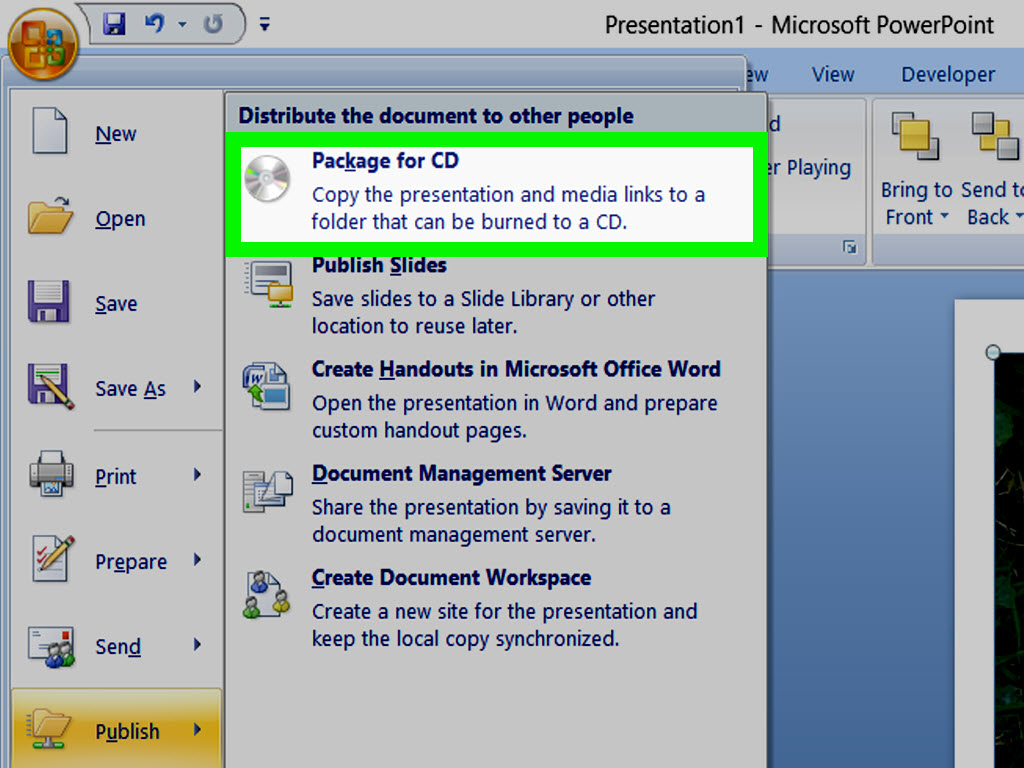Click the Bring to Front icon
Viewport: 1024px width, 768px height.
click(916, 136)
